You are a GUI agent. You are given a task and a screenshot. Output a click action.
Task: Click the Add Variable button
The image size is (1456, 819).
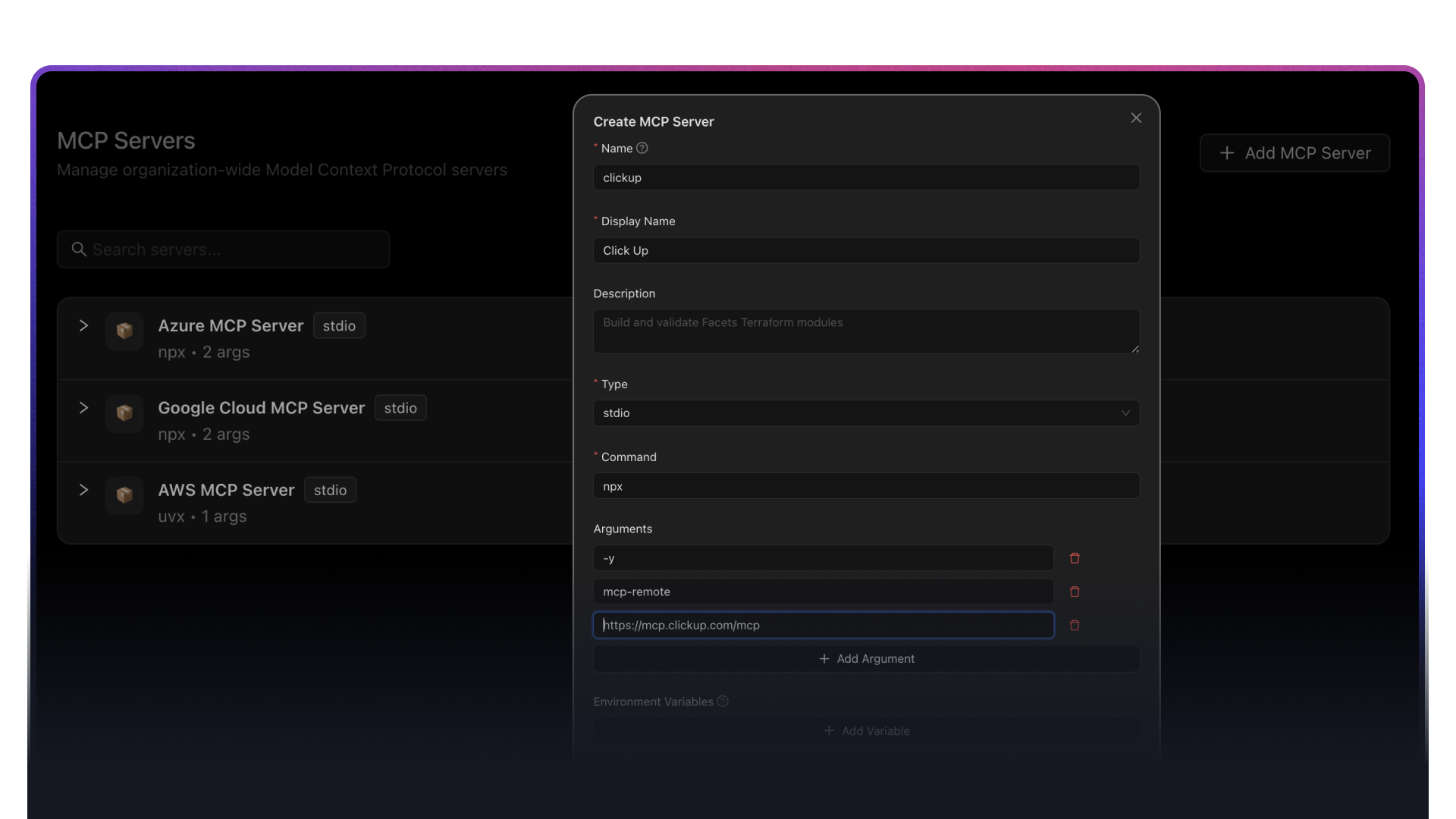click(866, 730)
